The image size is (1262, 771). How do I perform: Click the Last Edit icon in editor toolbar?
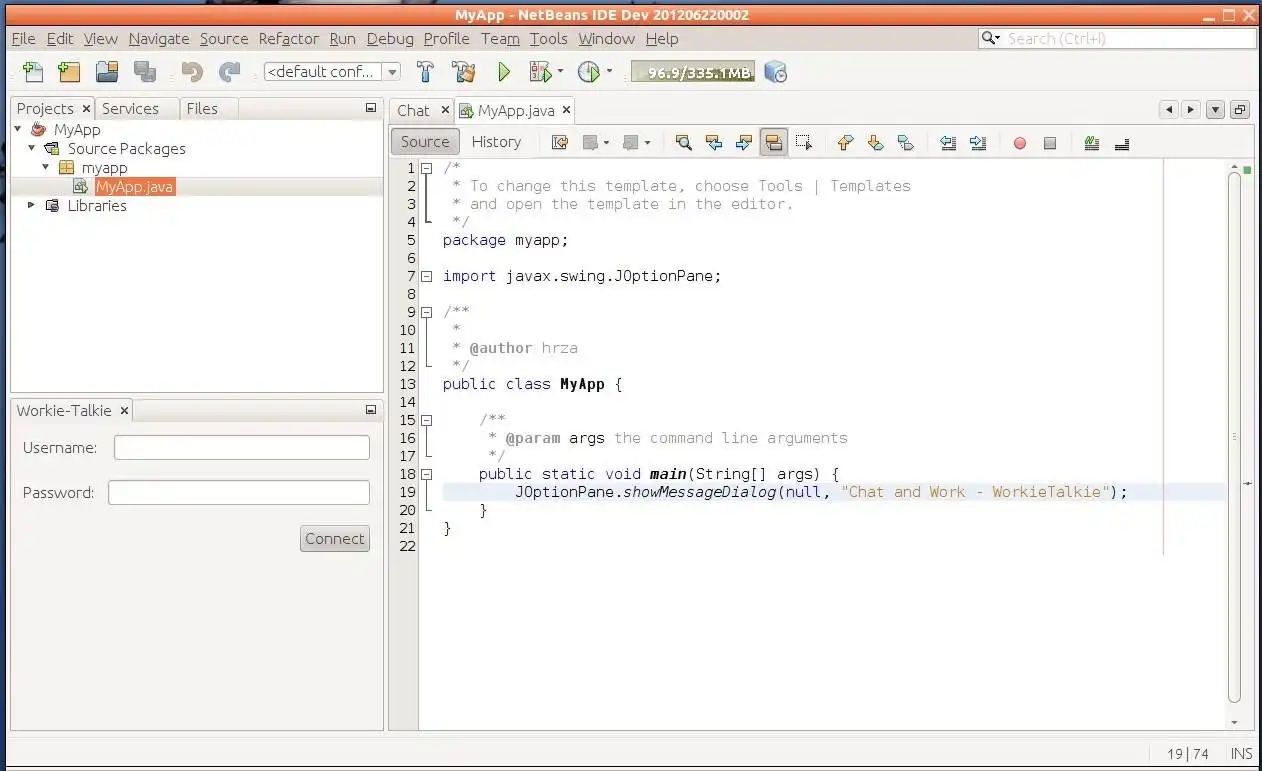pyautogui.click(x=560, y=143)
